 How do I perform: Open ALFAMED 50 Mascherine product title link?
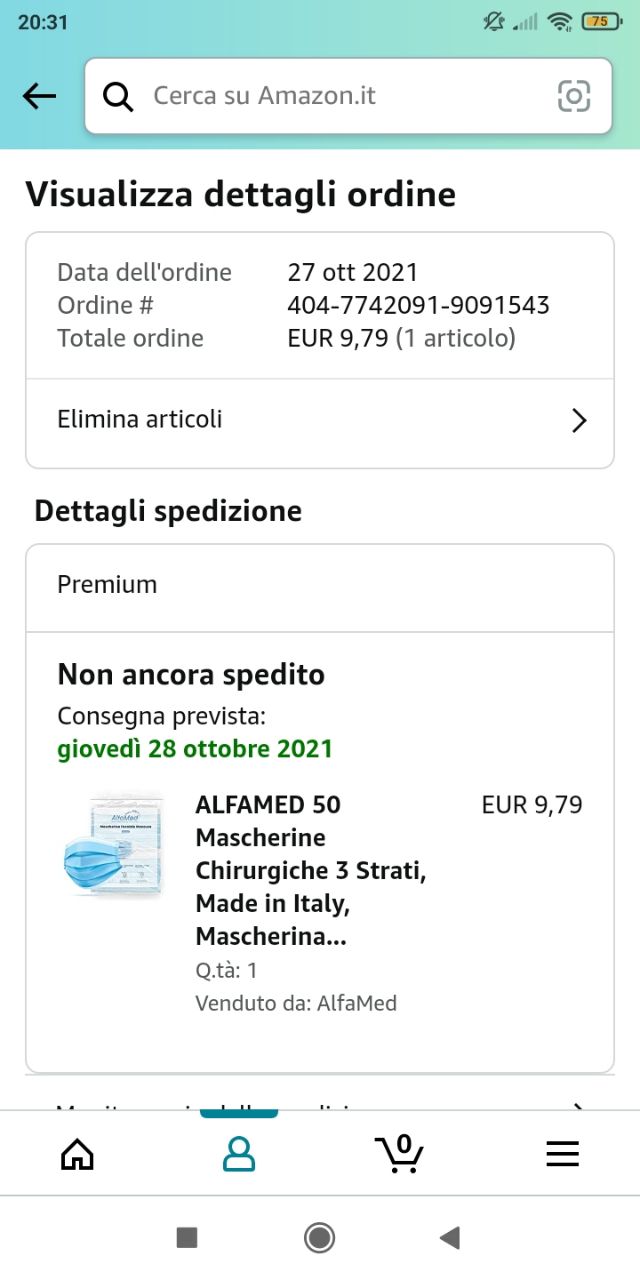[311, 870]
